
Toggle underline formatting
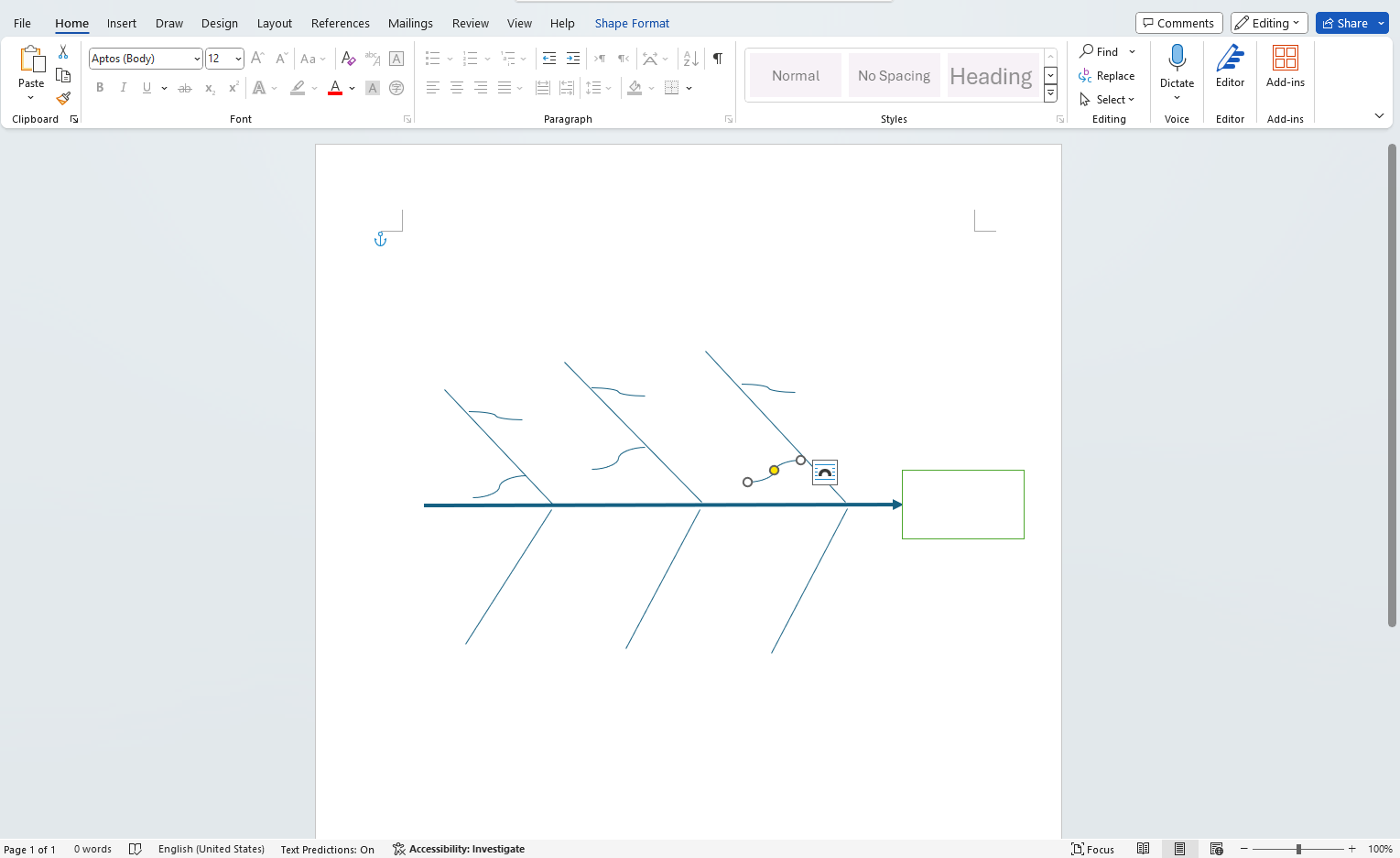tap(147, 87)
